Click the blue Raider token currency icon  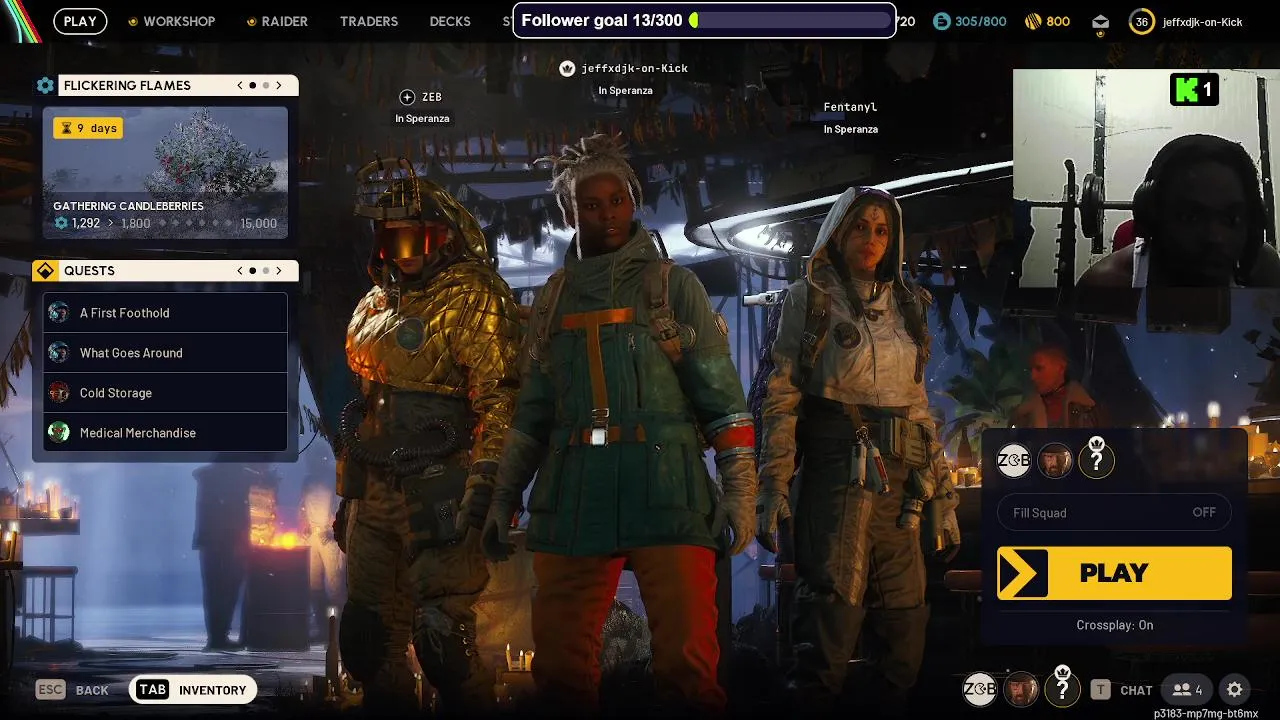940,21
